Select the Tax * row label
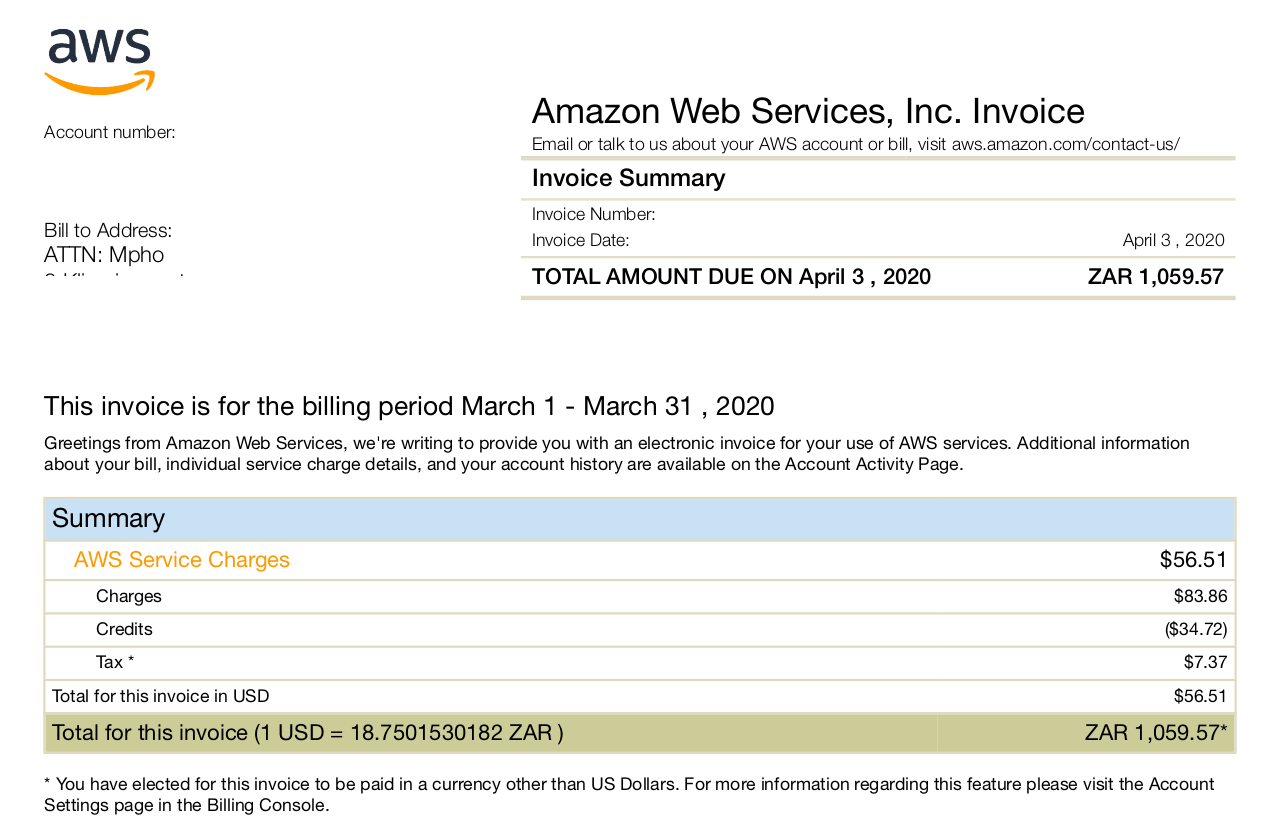The width and height of the screenshot is (1269, 824). pyautogui.click(x=115, y=662)
